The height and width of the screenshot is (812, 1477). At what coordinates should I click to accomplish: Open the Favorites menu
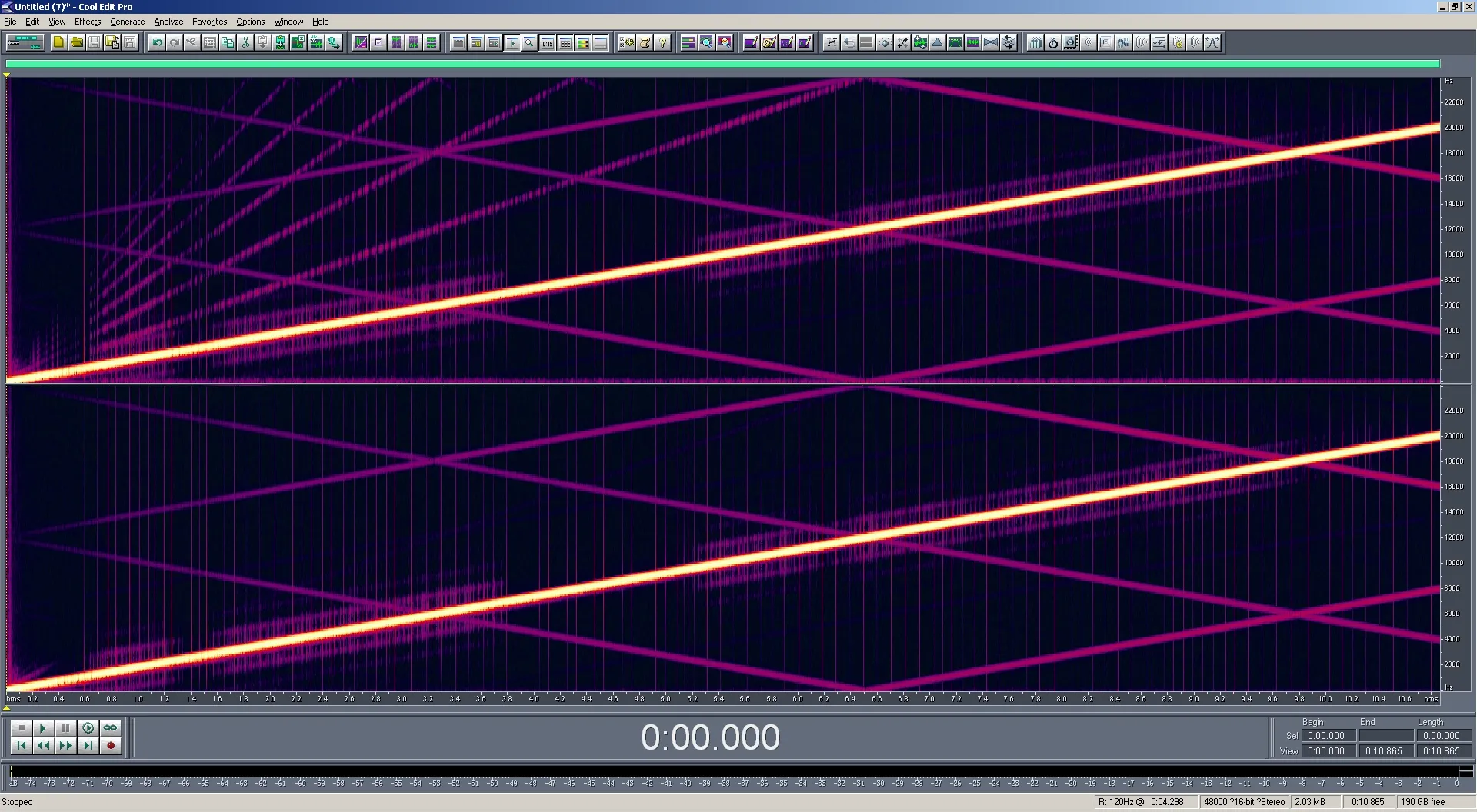209,22
